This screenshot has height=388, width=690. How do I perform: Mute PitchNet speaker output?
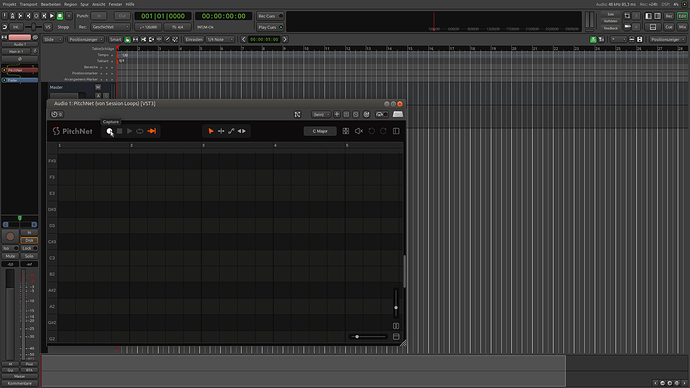[x=359, y=131]
